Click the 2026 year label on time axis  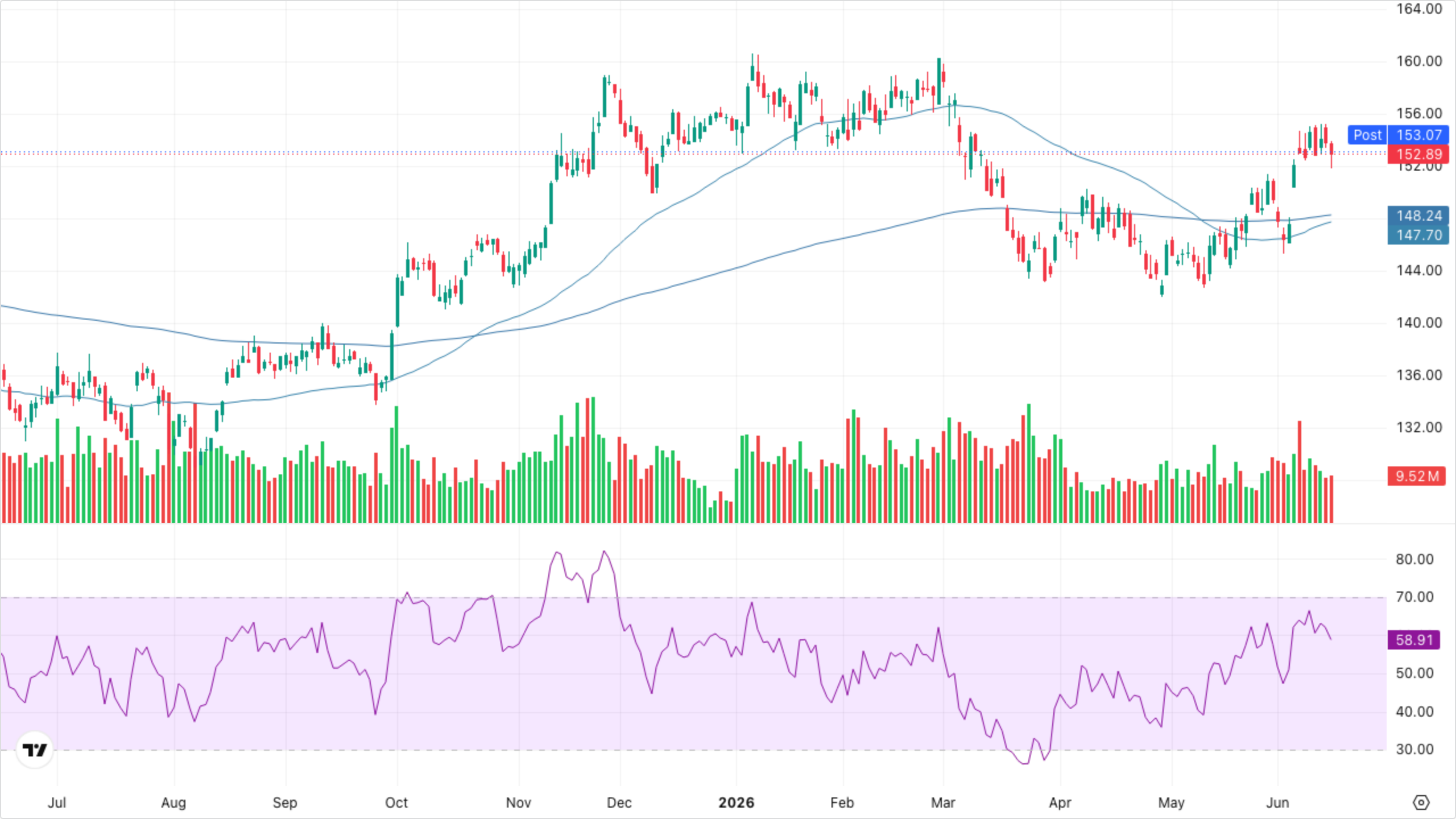736,803
